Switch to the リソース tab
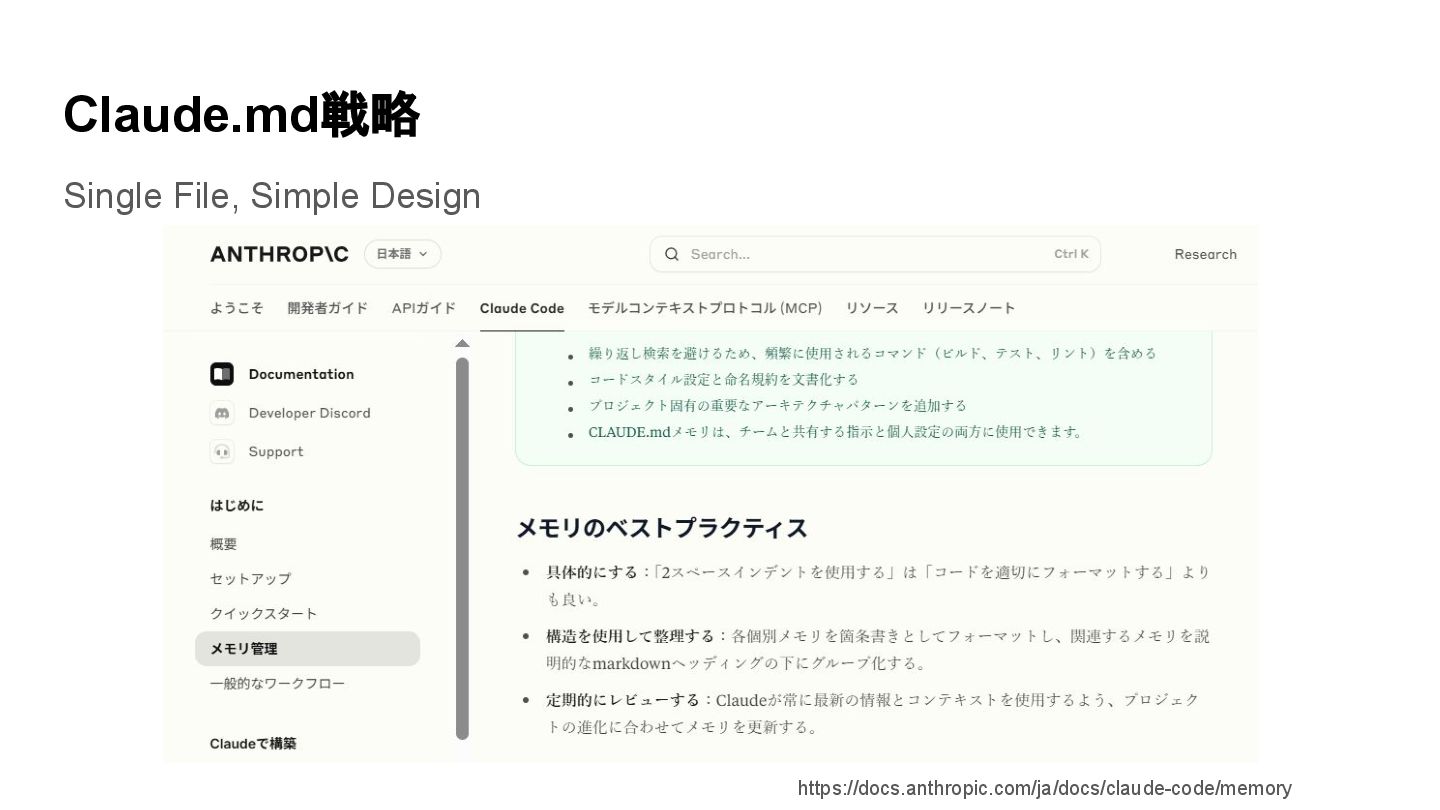1440x810 pixels. [872, 308]
